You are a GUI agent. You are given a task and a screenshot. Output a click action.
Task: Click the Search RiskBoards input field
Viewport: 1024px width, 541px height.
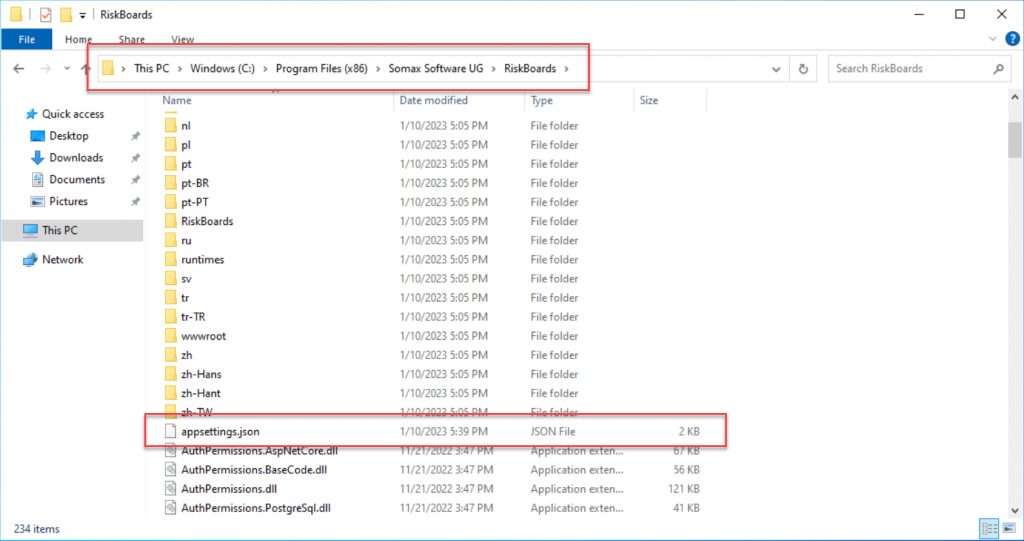(x=910, y=69)
